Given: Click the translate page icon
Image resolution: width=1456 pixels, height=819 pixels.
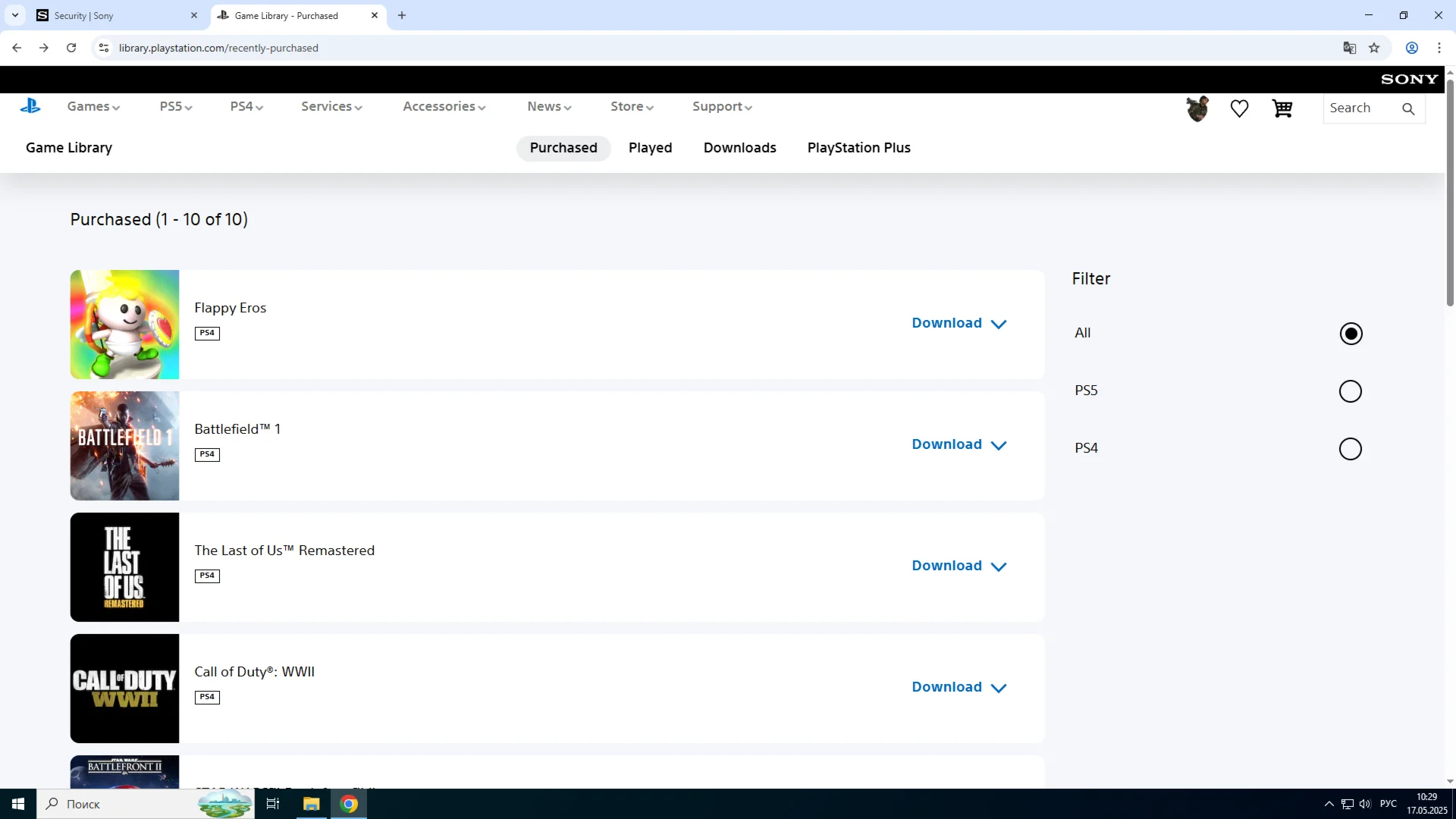Looking at the screenshot, I should (x=1349, y=48).
